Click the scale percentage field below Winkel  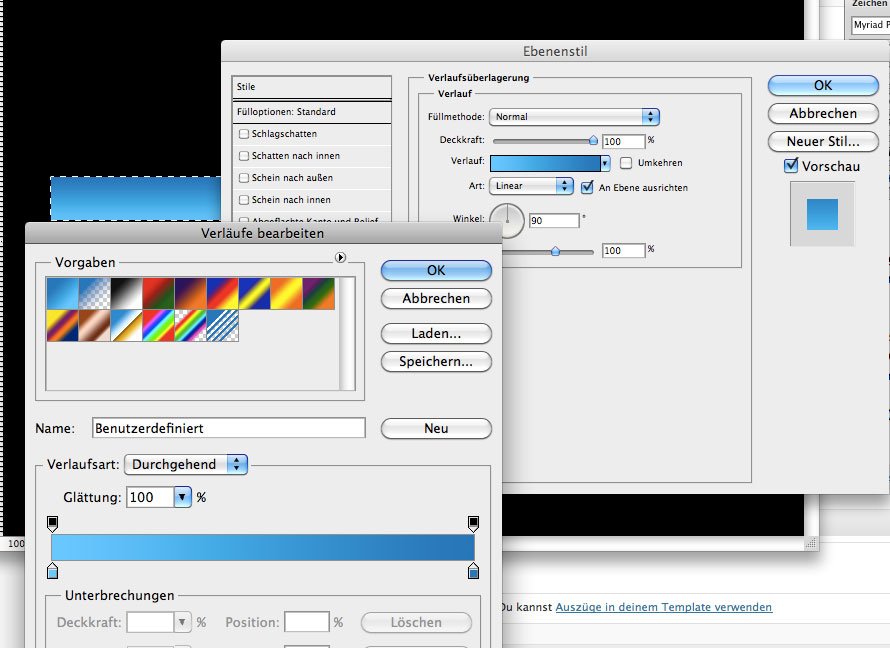coord(624,250)
